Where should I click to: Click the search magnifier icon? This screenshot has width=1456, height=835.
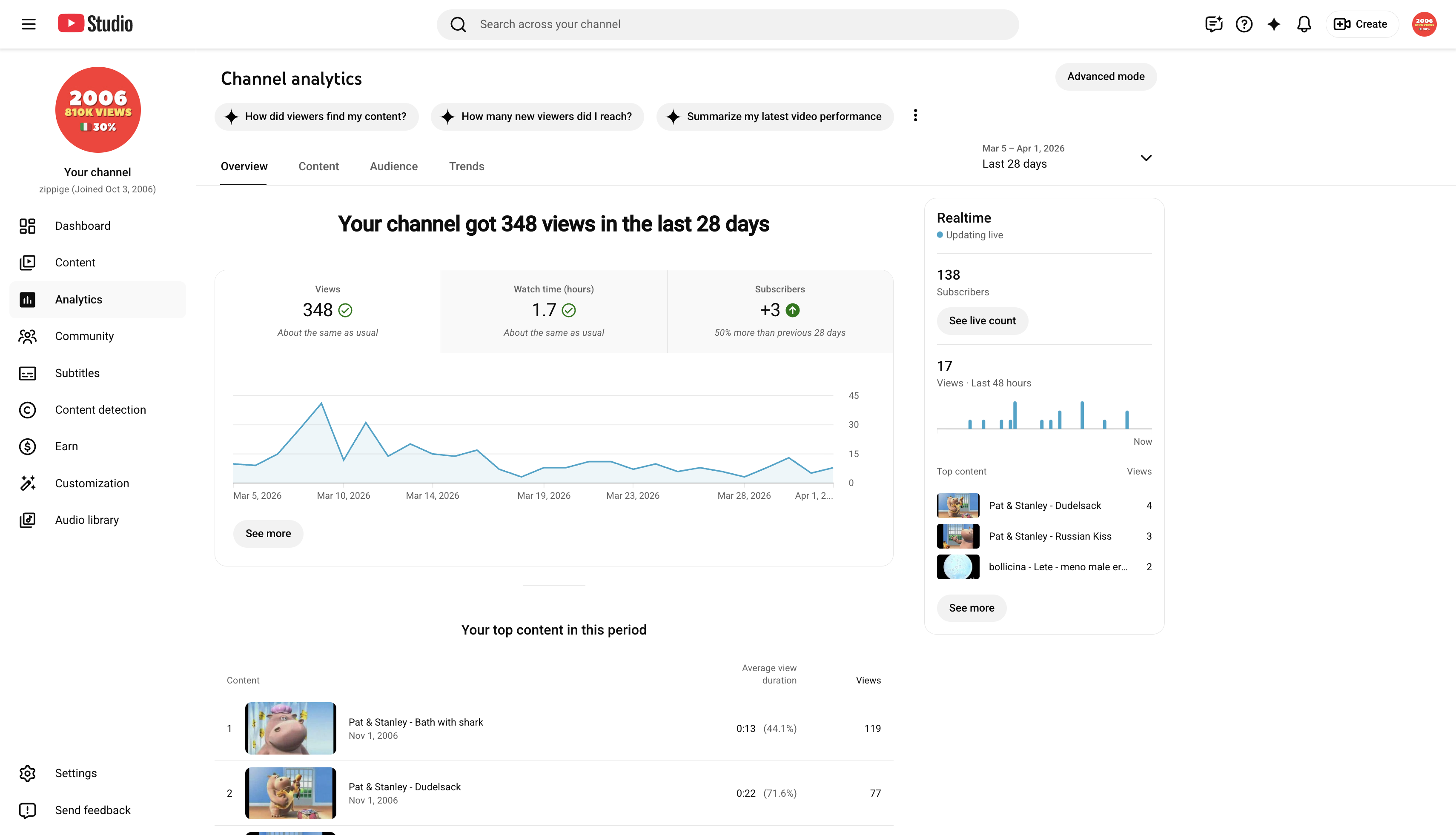[x=458, y=24]
